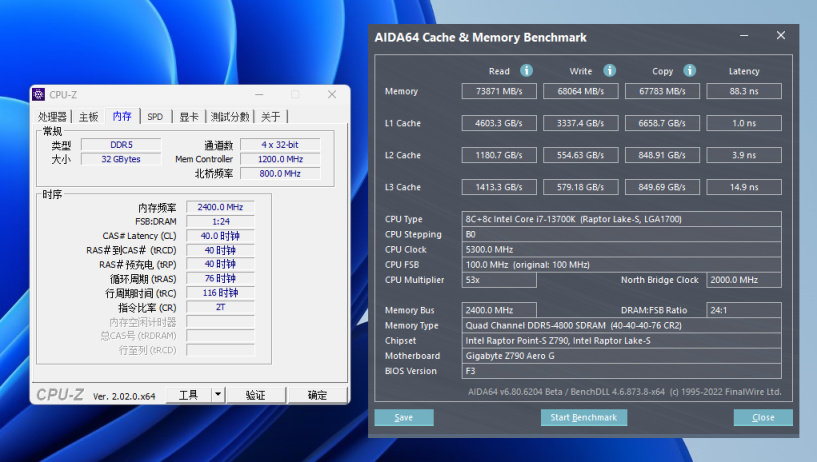Click L3 Cache Write value 579.18 GB/s
Viewport: 817px width, 462px height.
pos(580,187)
